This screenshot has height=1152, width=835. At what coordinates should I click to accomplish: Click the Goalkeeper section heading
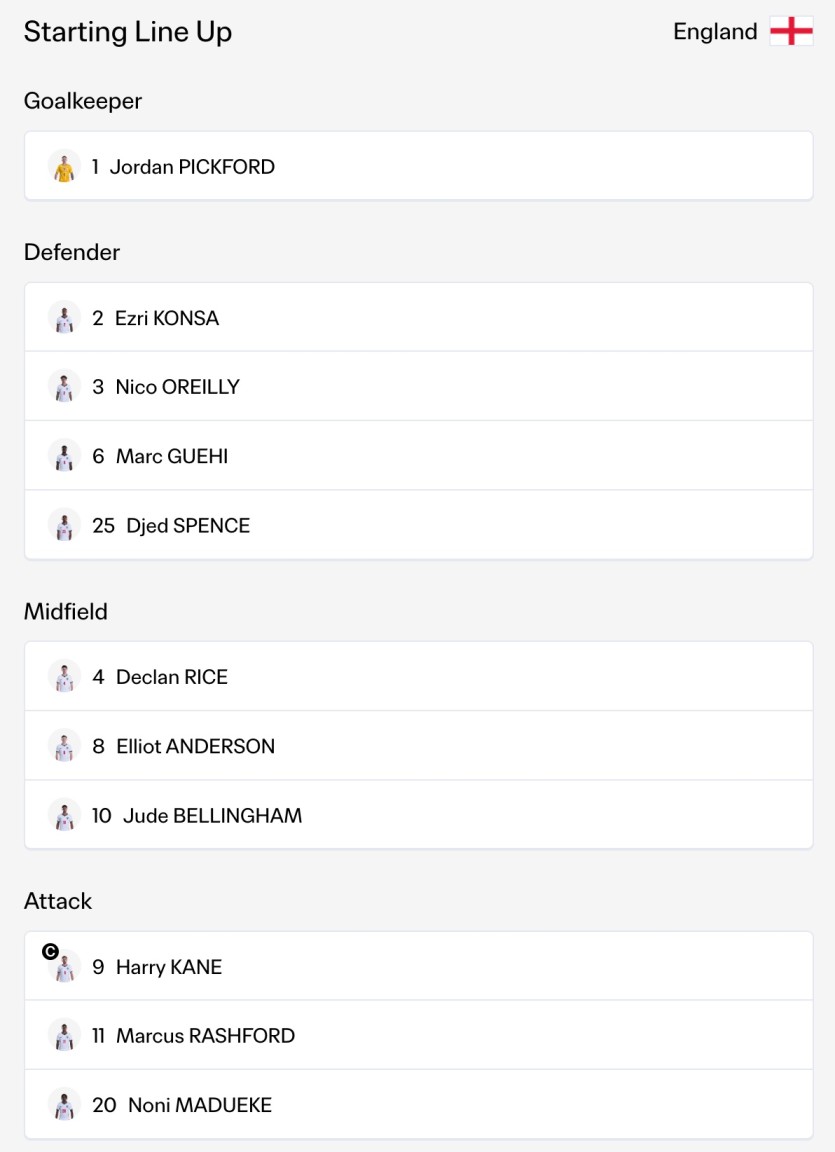(83, 101)
